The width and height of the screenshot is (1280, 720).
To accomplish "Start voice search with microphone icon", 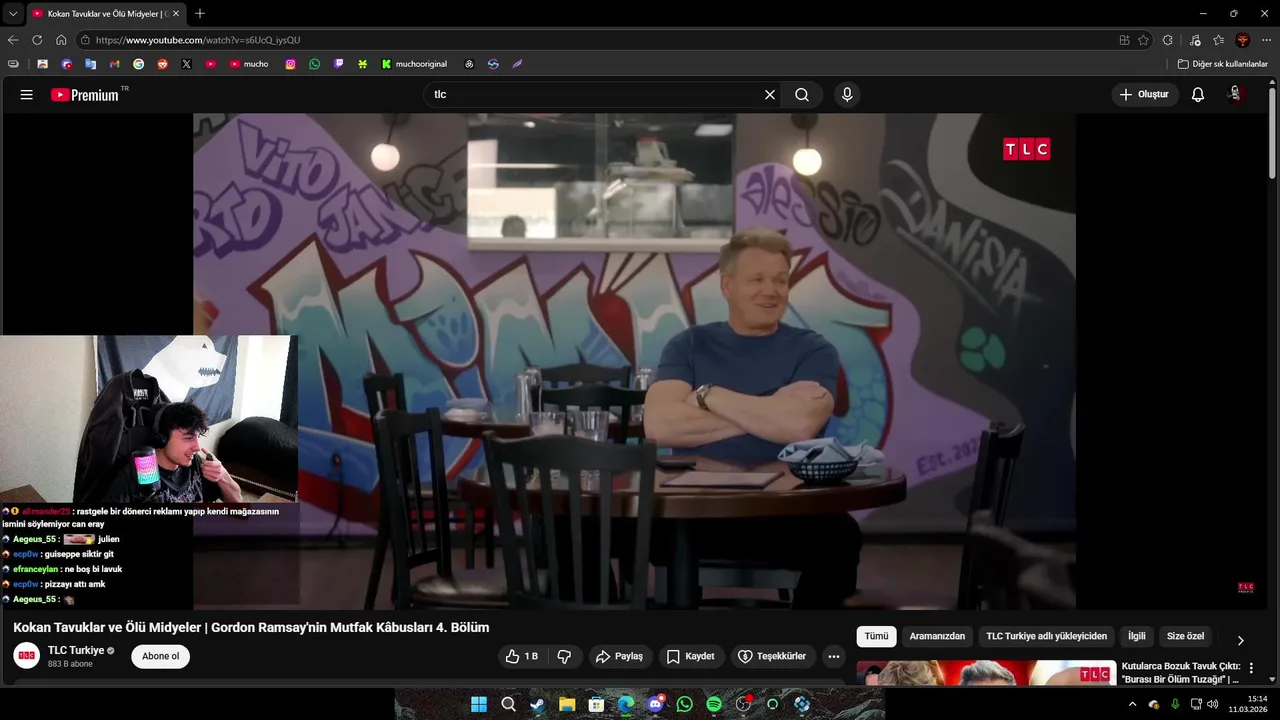I will pyautogui.click(x=847, y=95).
